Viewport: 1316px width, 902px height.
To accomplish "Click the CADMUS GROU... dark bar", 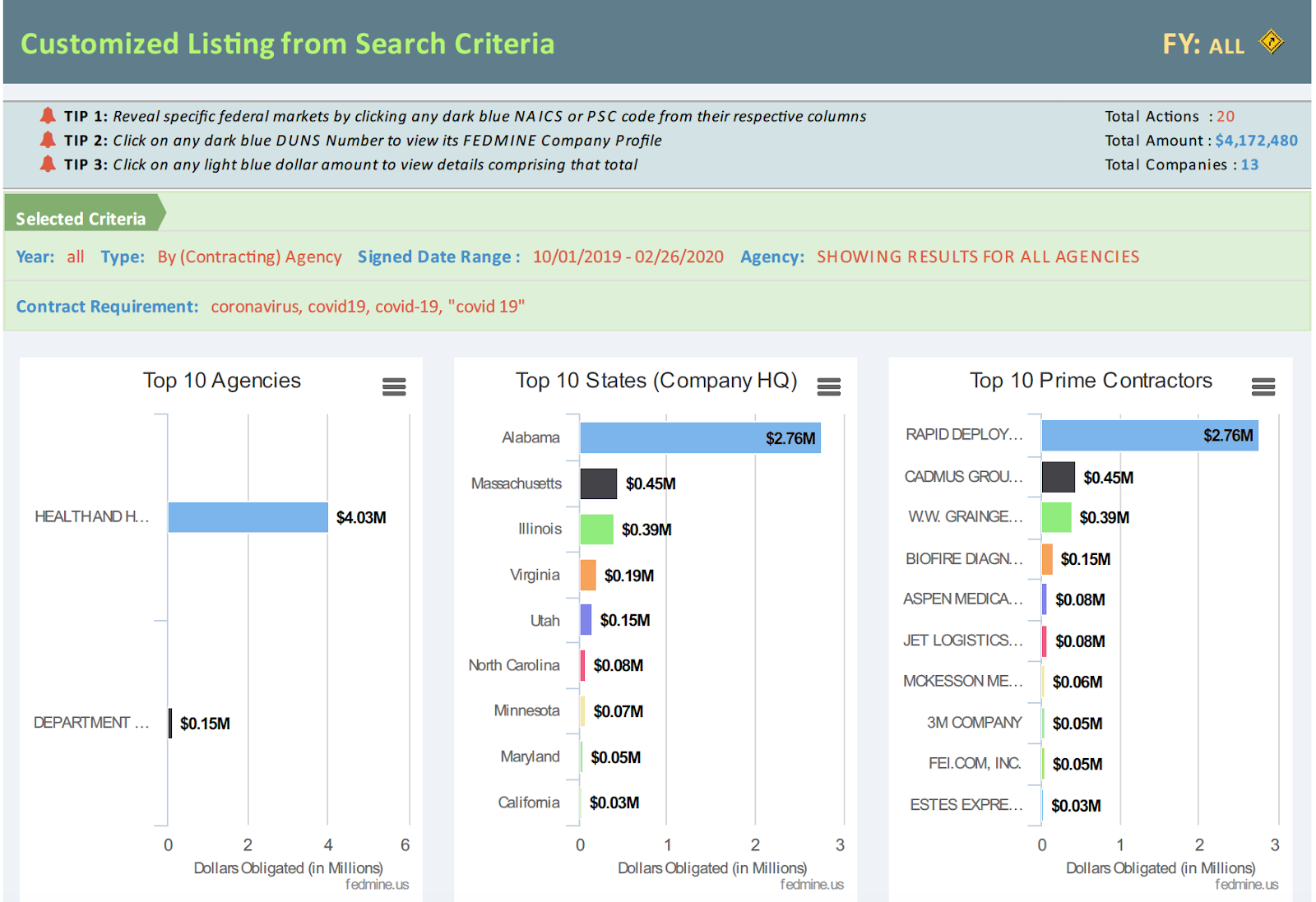I will point(1059,477).
